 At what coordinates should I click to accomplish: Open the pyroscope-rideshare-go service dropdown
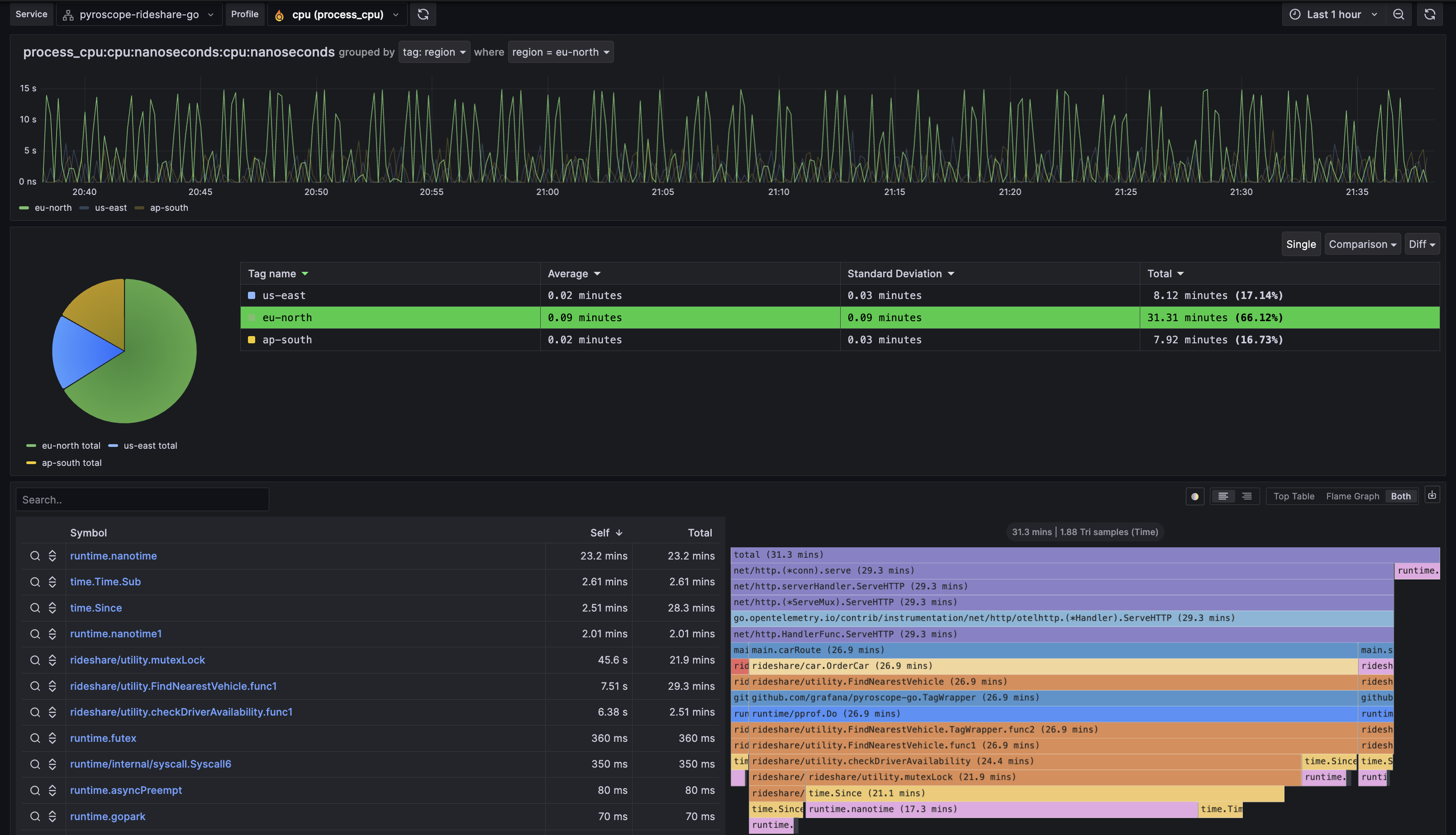[x=139, y=14]
